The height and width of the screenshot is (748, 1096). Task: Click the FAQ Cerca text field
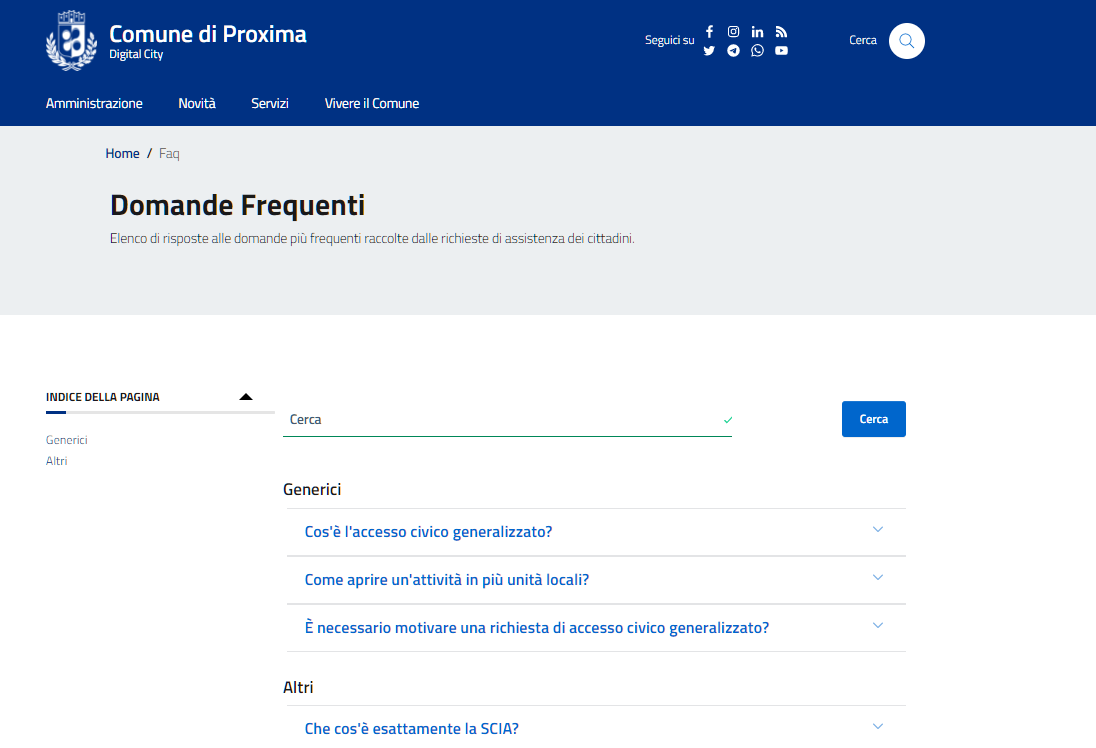pos(500,420)
